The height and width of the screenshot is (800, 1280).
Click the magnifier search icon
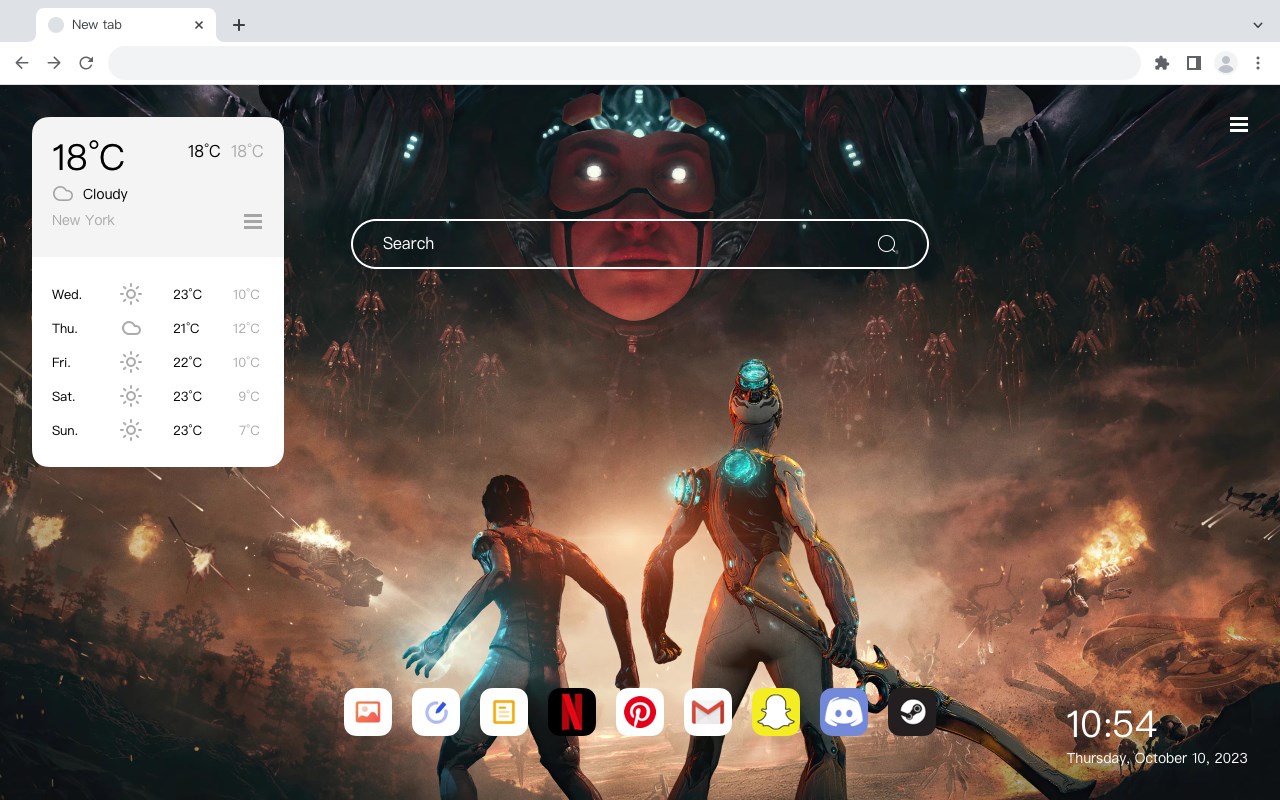click(887, 244)
